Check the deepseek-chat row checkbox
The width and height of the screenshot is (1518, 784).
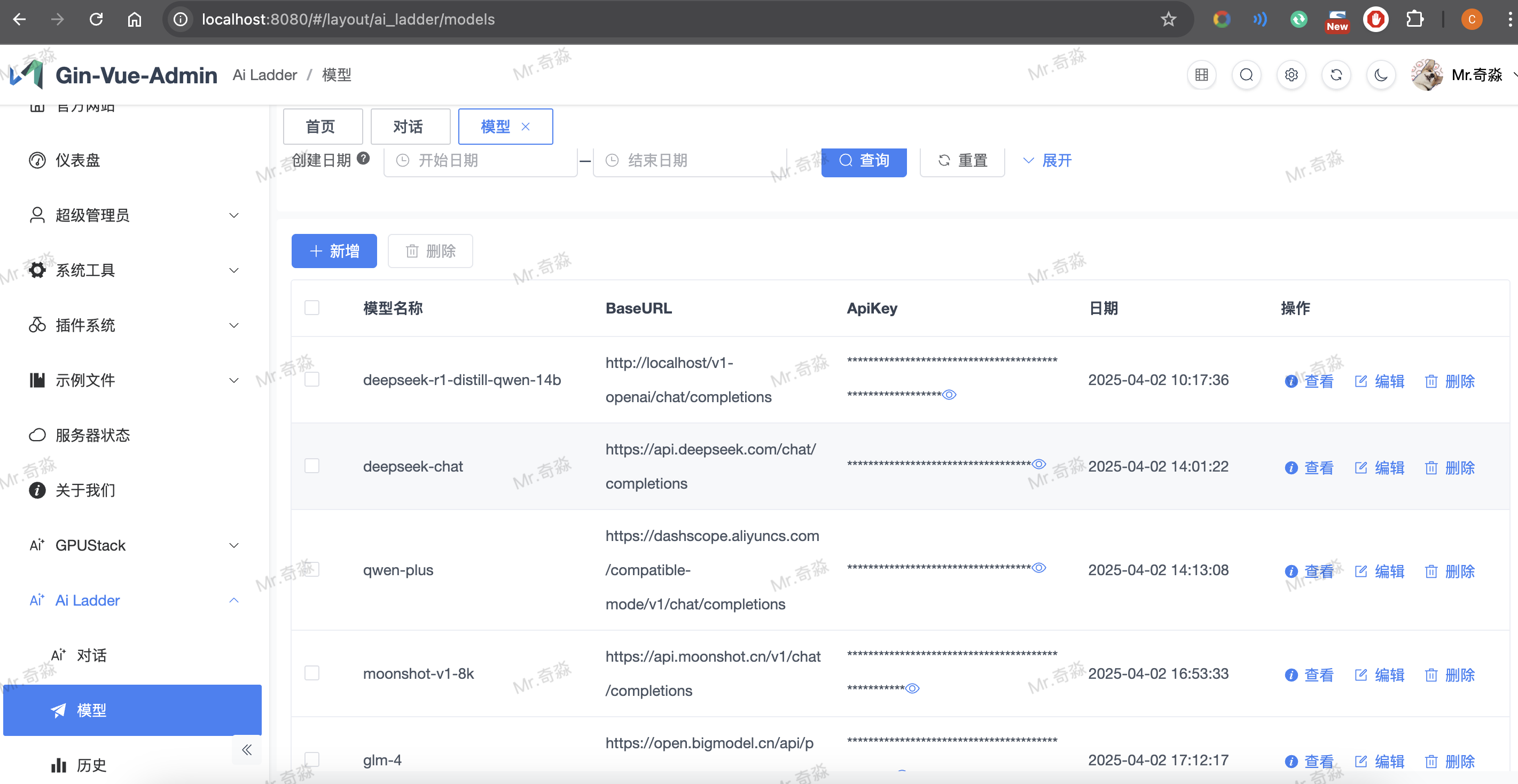point(312,466)
